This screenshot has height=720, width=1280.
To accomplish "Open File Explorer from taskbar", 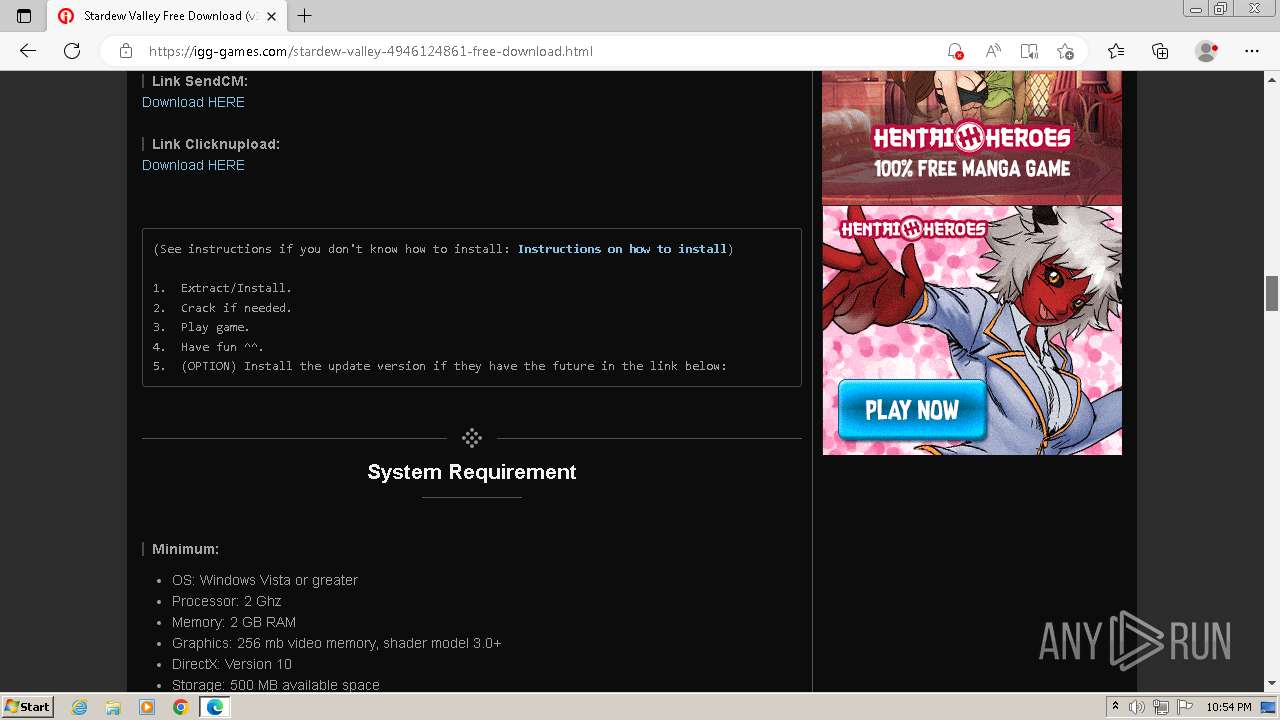I will [113, 707].
